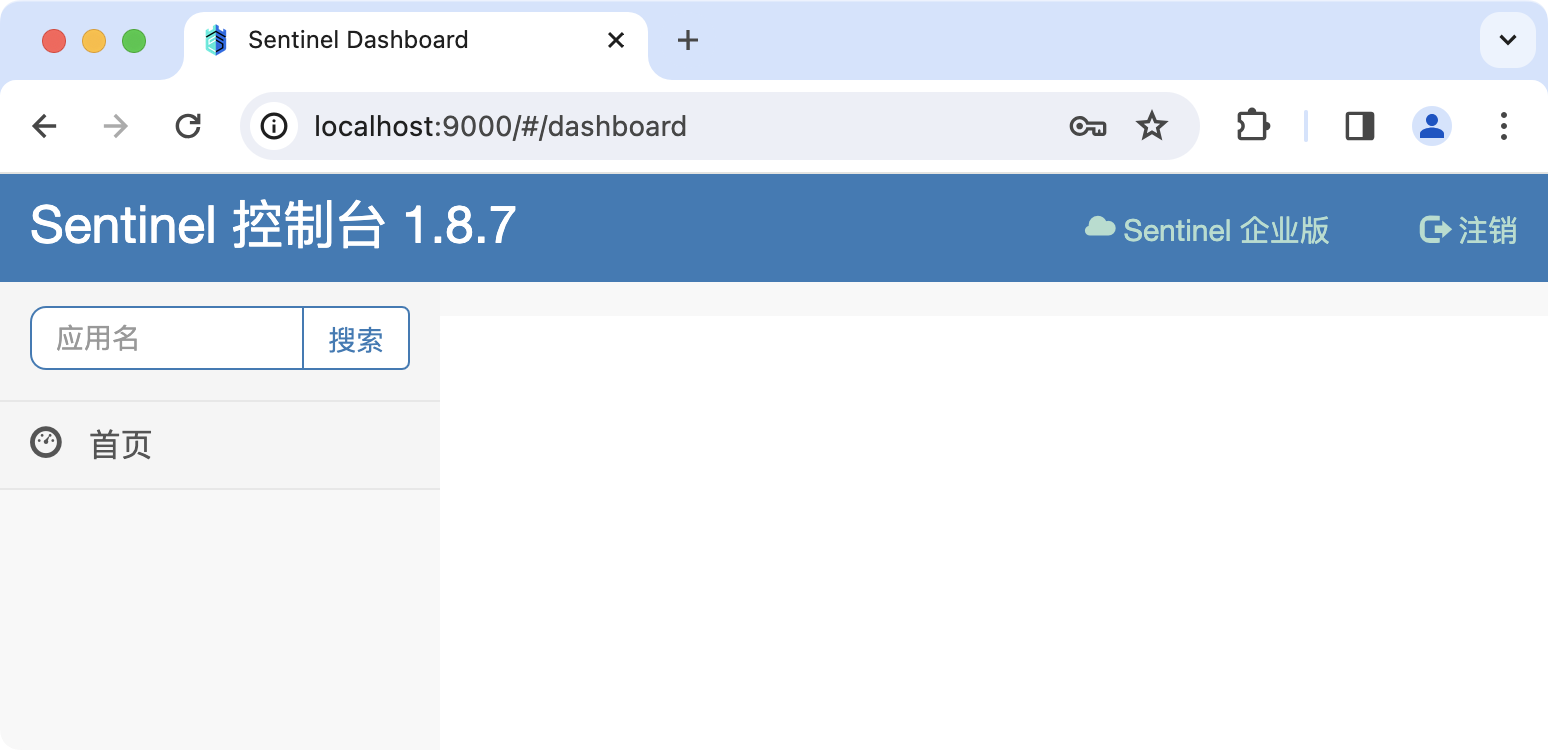Click the Sentinel logo on the browser tab

[216, 40]
